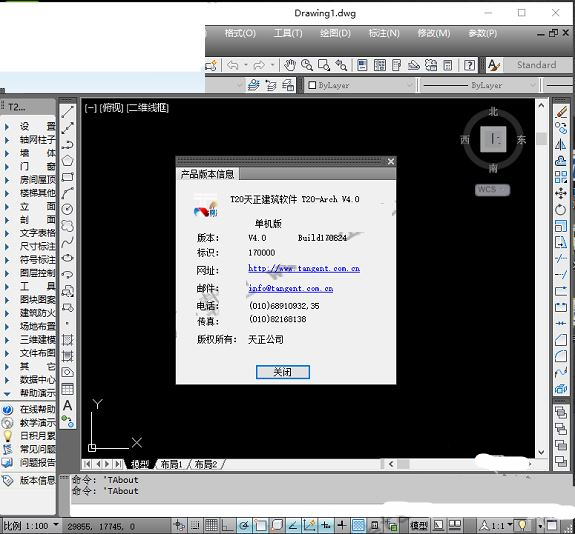Click the Undo arrow icon
Viewport: 575px width, 534px height.
pyautogui.click(x=233, y=65)
